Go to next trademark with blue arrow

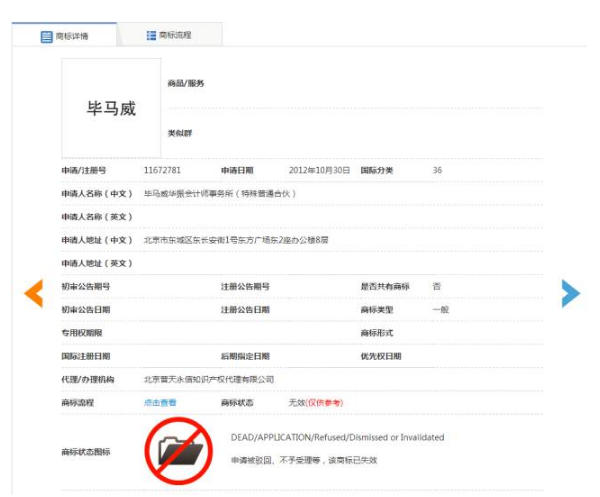(x=571, y=293)
